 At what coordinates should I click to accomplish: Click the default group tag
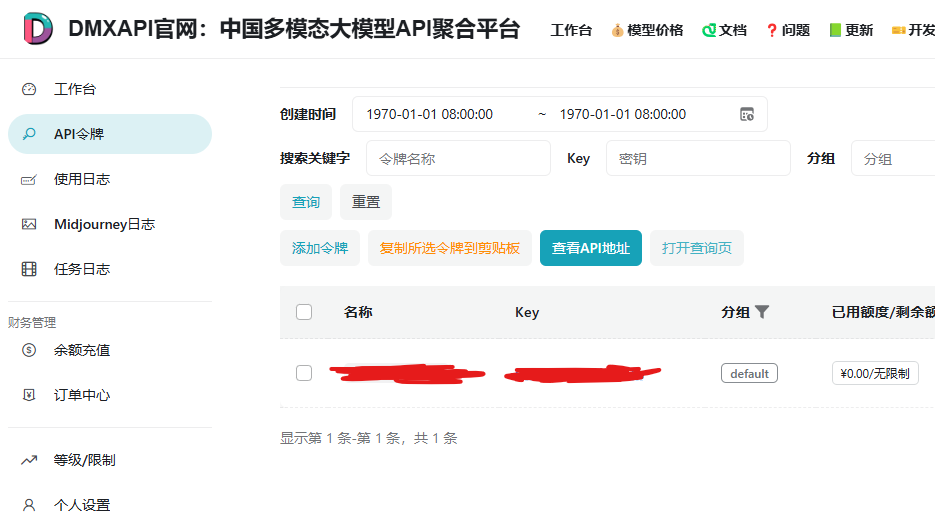tap(749, 373)
